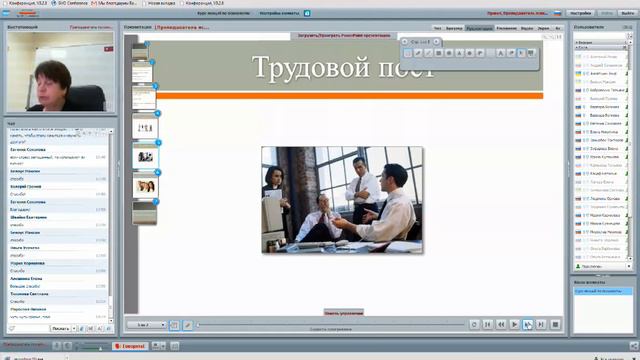
Task: Stop the presentation playback
Action: [555, 324]
